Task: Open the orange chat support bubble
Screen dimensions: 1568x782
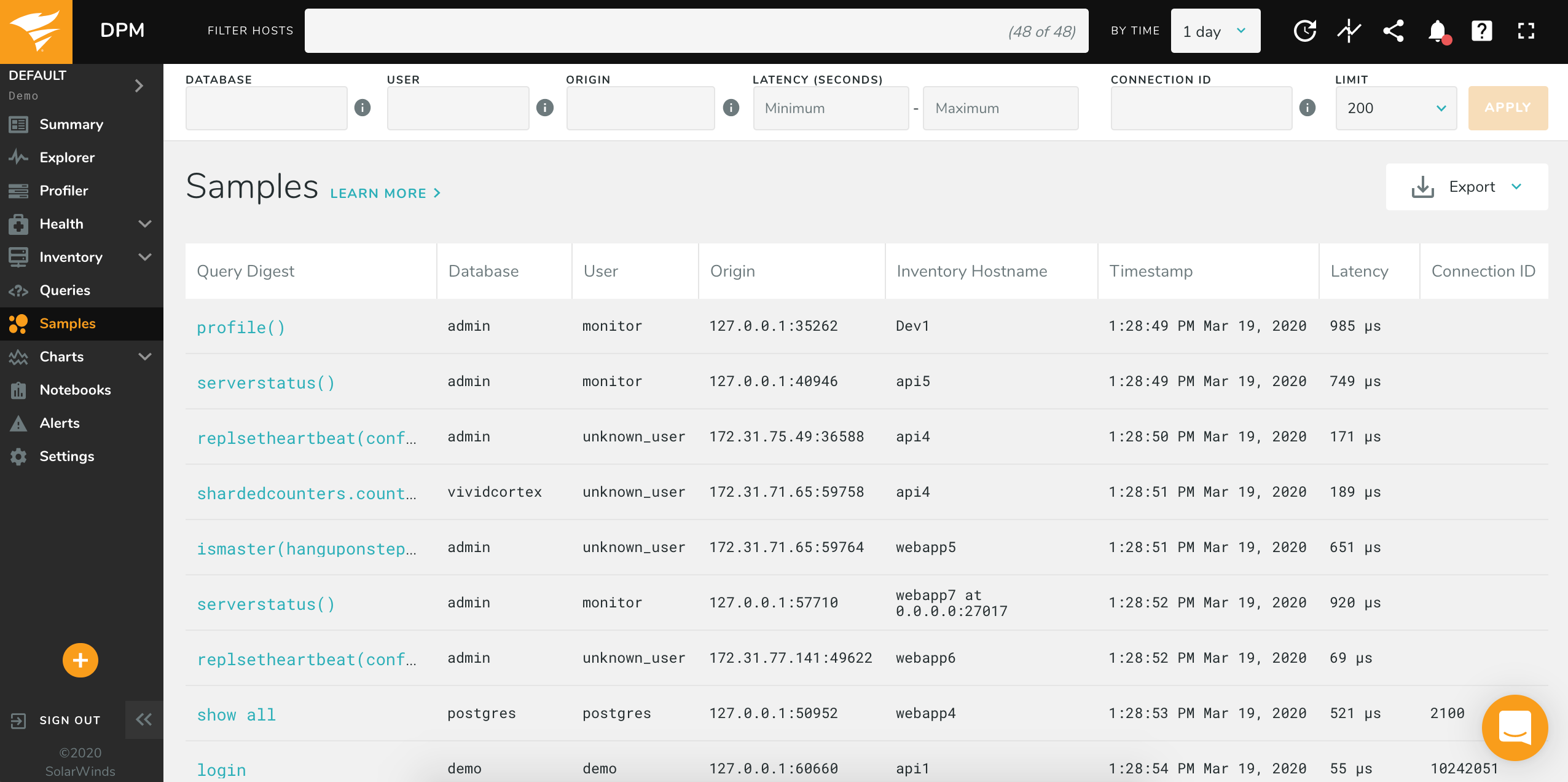Action: click(x=1515, y=727)
